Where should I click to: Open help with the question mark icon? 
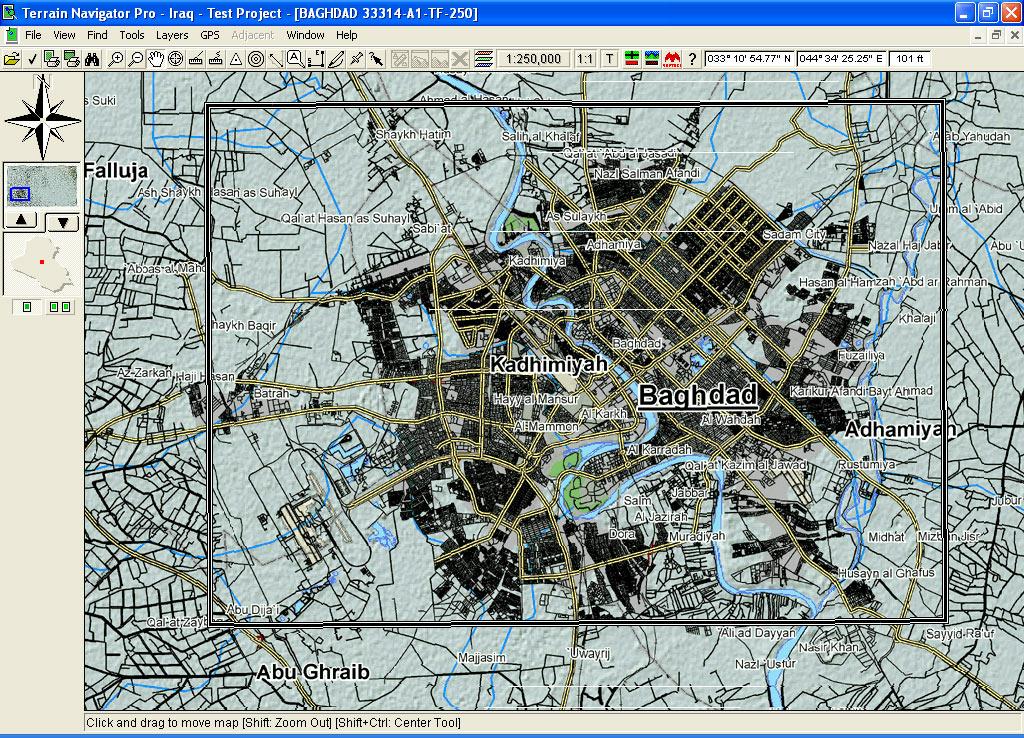pyautogui.click(x=692, y=59)
